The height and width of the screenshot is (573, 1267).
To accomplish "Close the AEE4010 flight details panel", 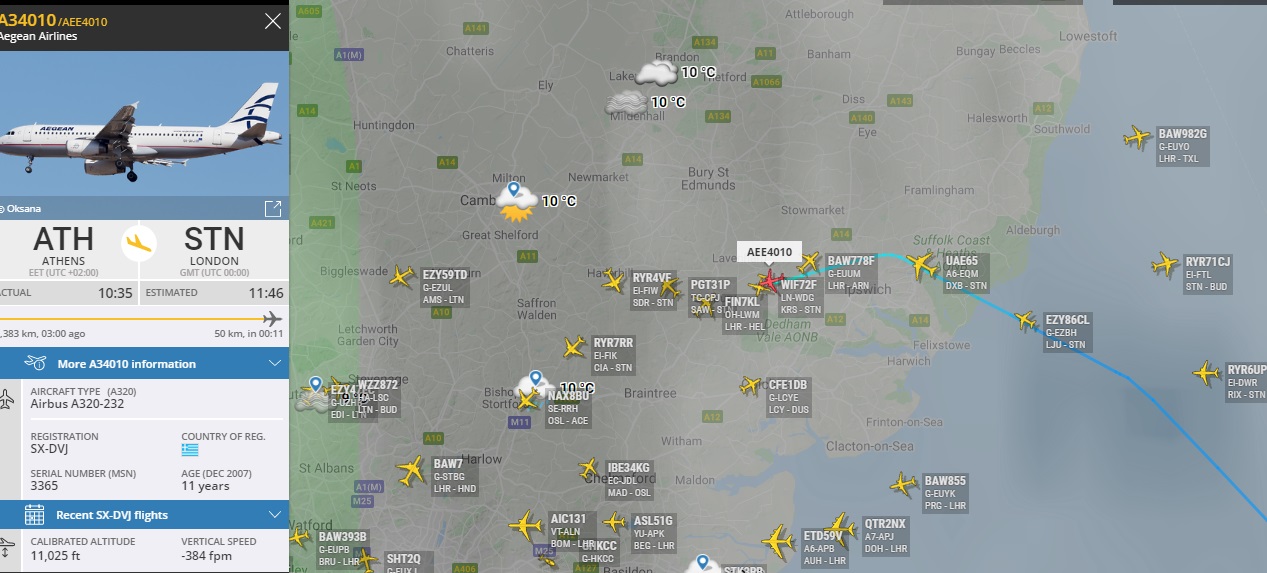I will point(272,21).
